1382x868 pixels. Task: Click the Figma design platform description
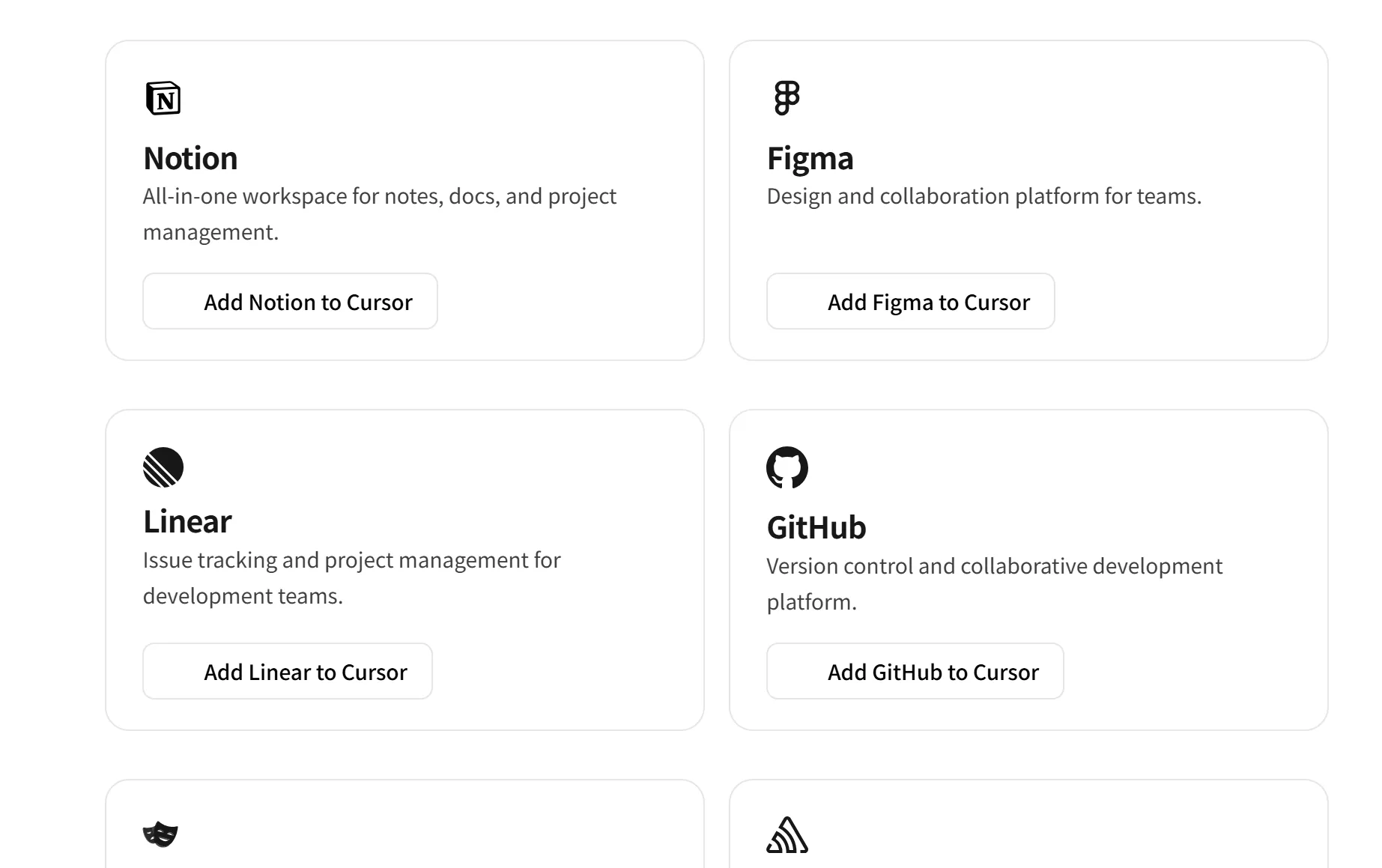coord(984,196)
